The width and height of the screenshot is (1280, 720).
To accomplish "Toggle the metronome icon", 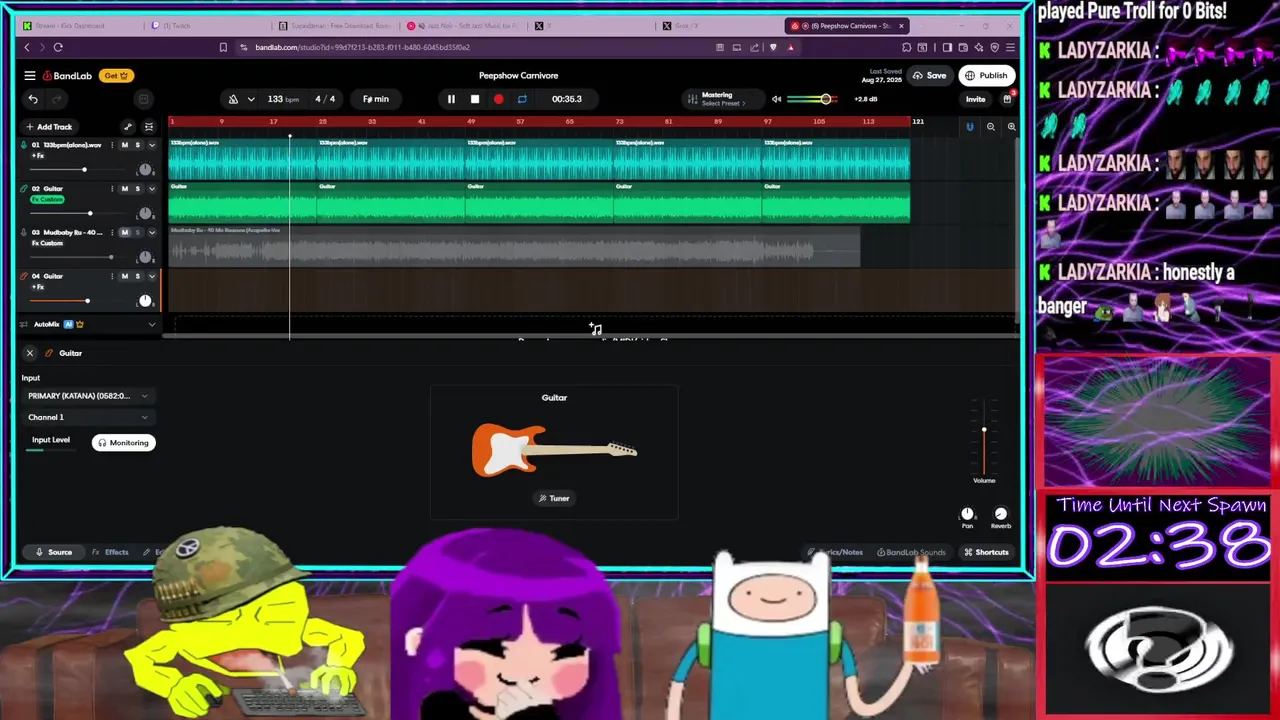I will [233, 99].
